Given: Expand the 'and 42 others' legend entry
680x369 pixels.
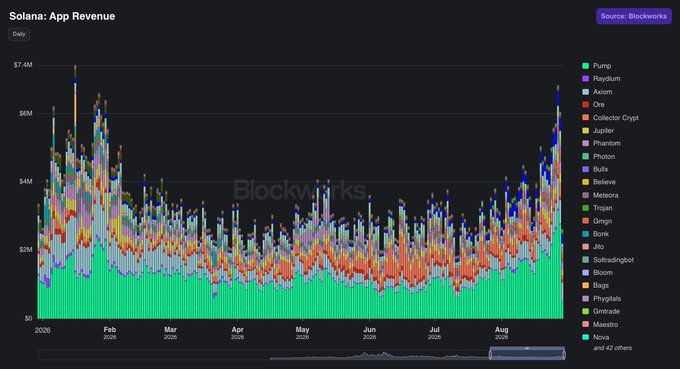Looking at the screenshot, I should 612,348.
